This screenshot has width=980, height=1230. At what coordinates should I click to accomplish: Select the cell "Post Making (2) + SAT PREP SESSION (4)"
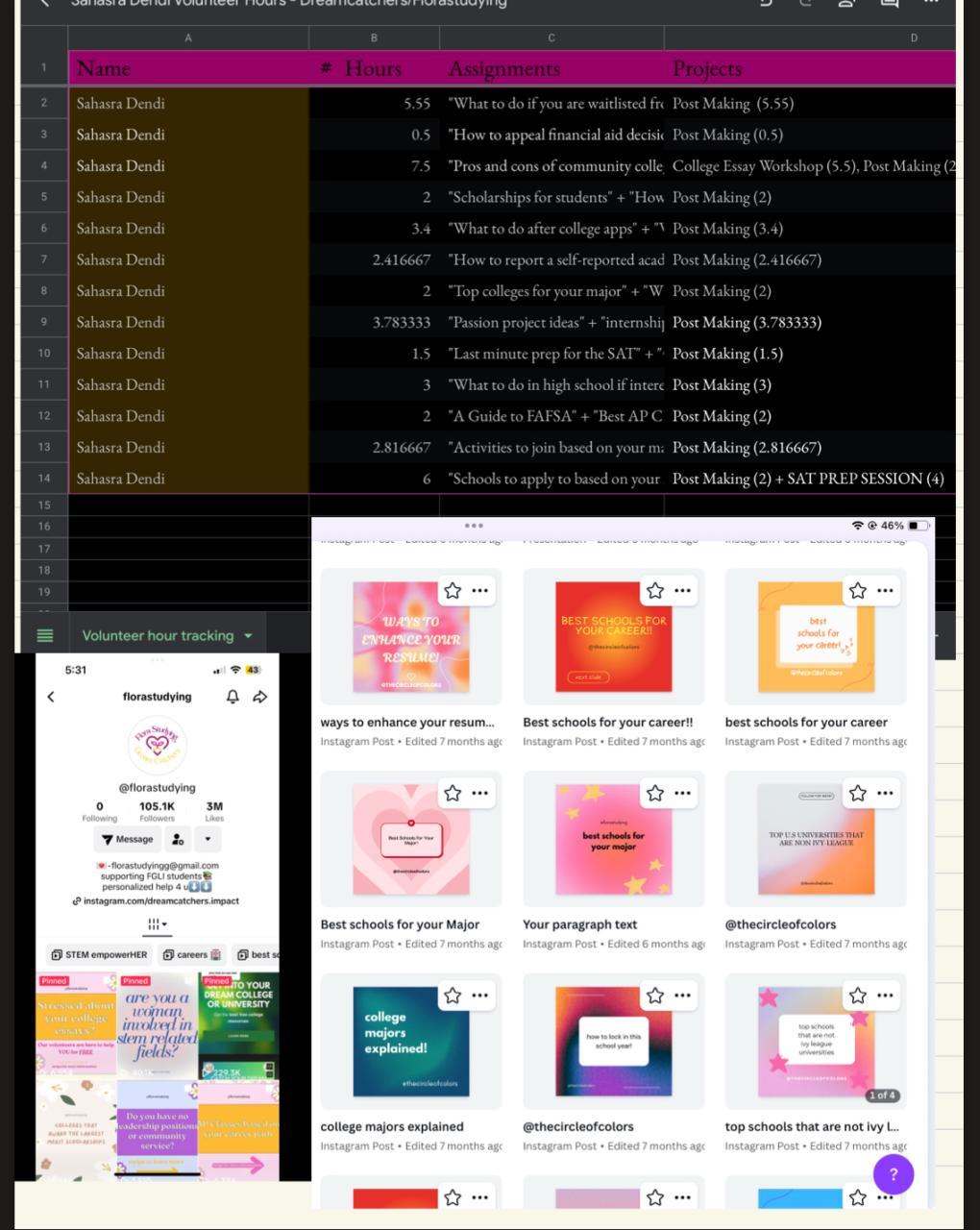(810, 479)
